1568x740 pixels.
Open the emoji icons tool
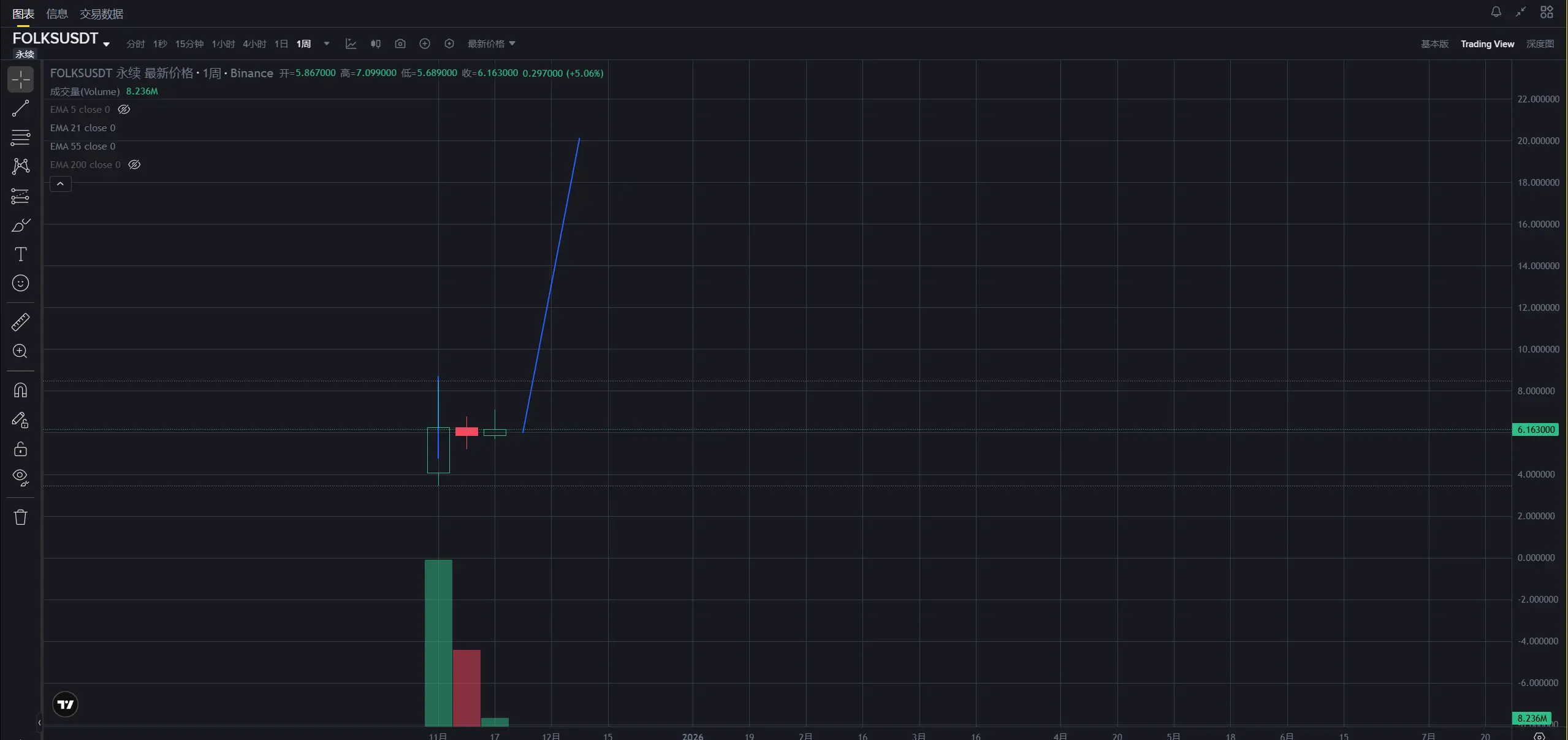click(20, 283)
